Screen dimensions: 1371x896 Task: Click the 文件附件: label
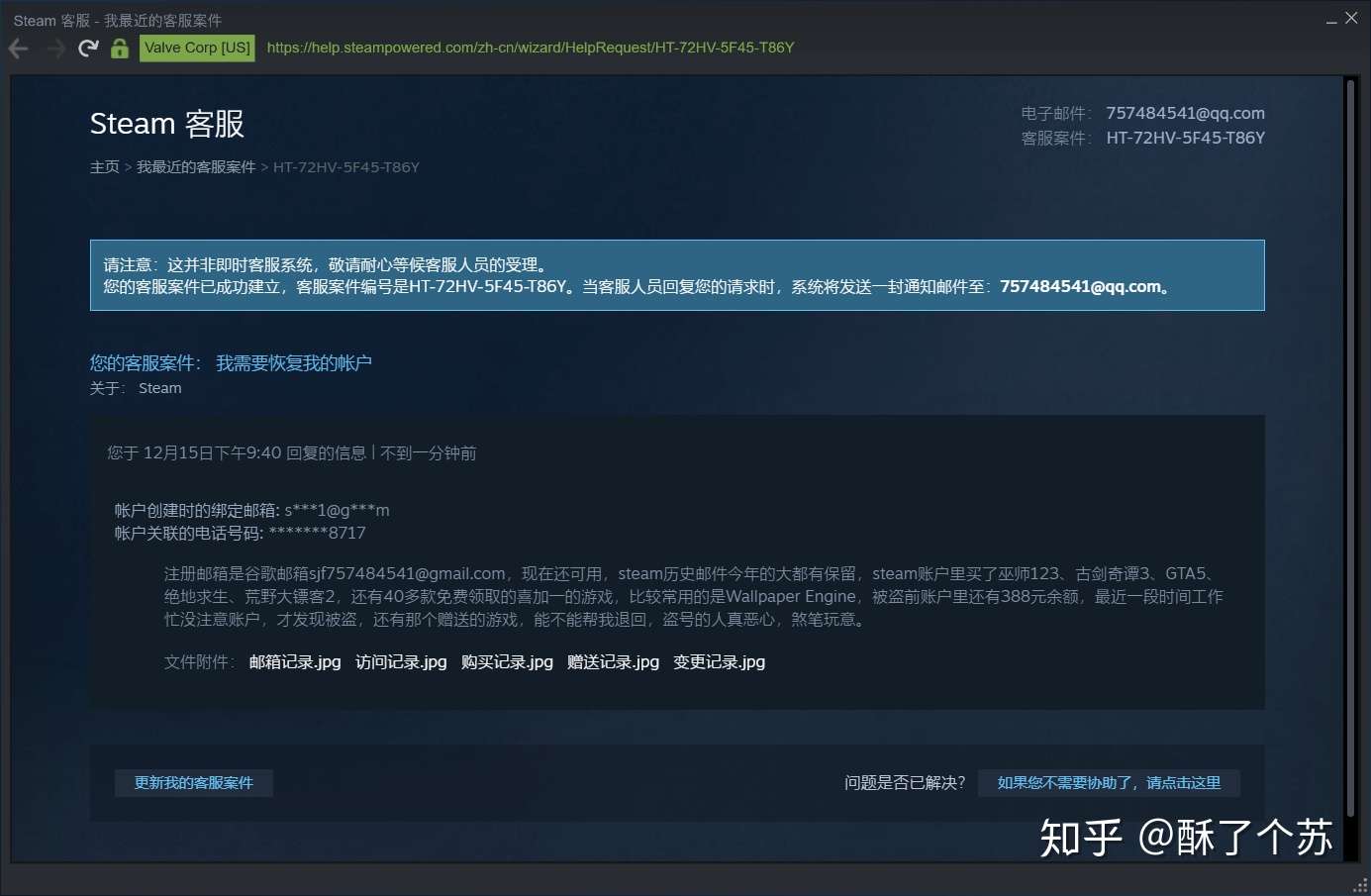(199, 662)
